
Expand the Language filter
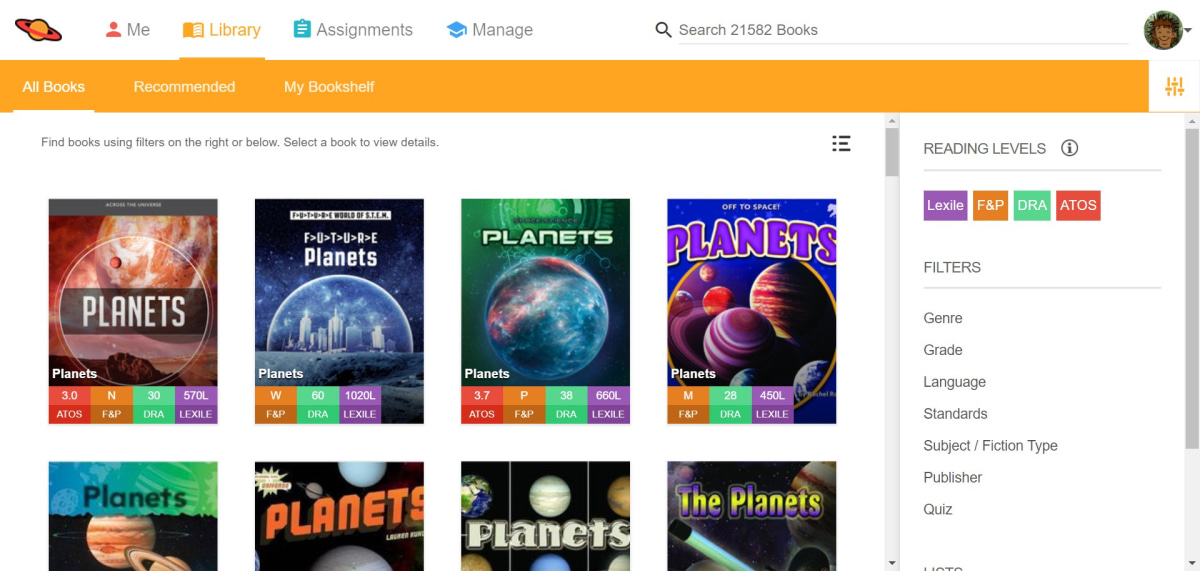[954, 382]
